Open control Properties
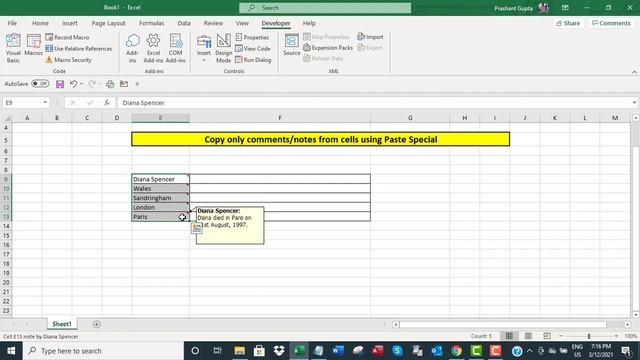This screenshot has height=360, width=640. coord(252,37)
